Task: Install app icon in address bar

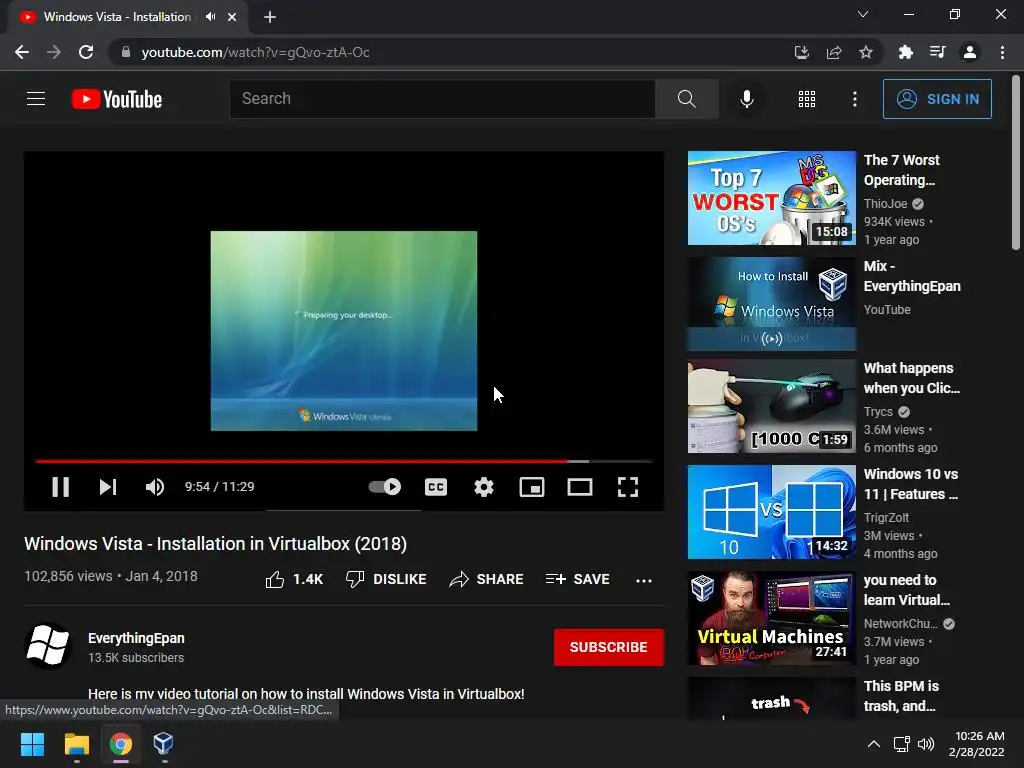Action: [x=802, y=52]
